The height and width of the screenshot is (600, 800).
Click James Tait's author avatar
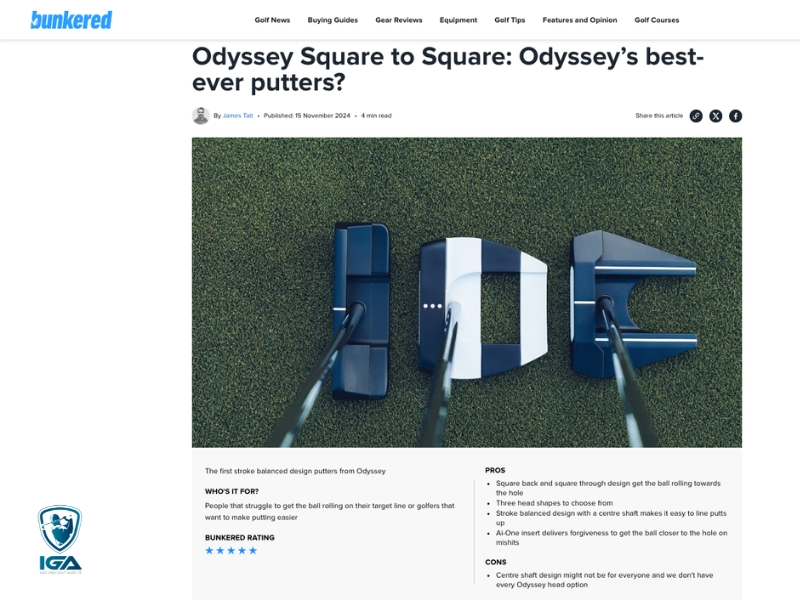click(201, 116)
